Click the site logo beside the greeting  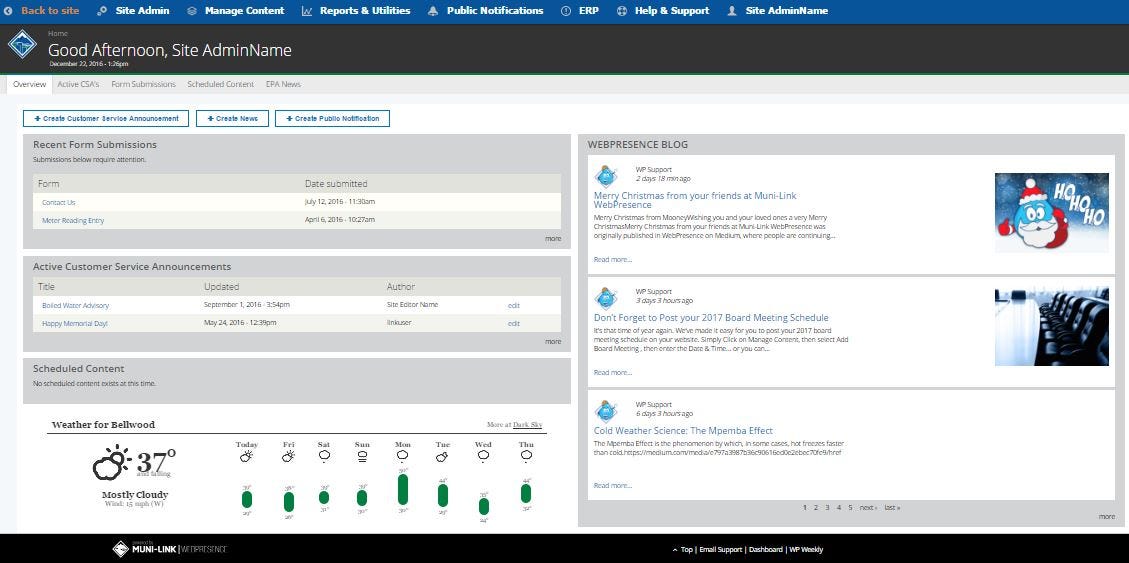click(x=22, y=45)
